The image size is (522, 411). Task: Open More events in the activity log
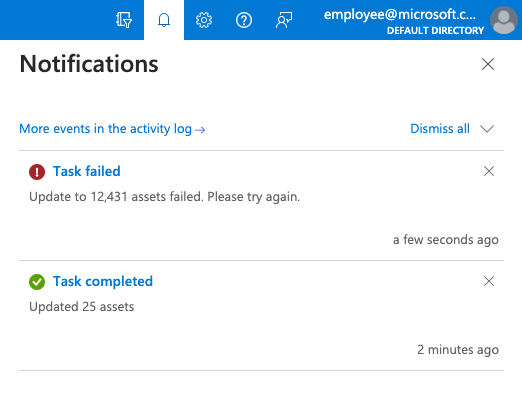(x=112, y=129)
